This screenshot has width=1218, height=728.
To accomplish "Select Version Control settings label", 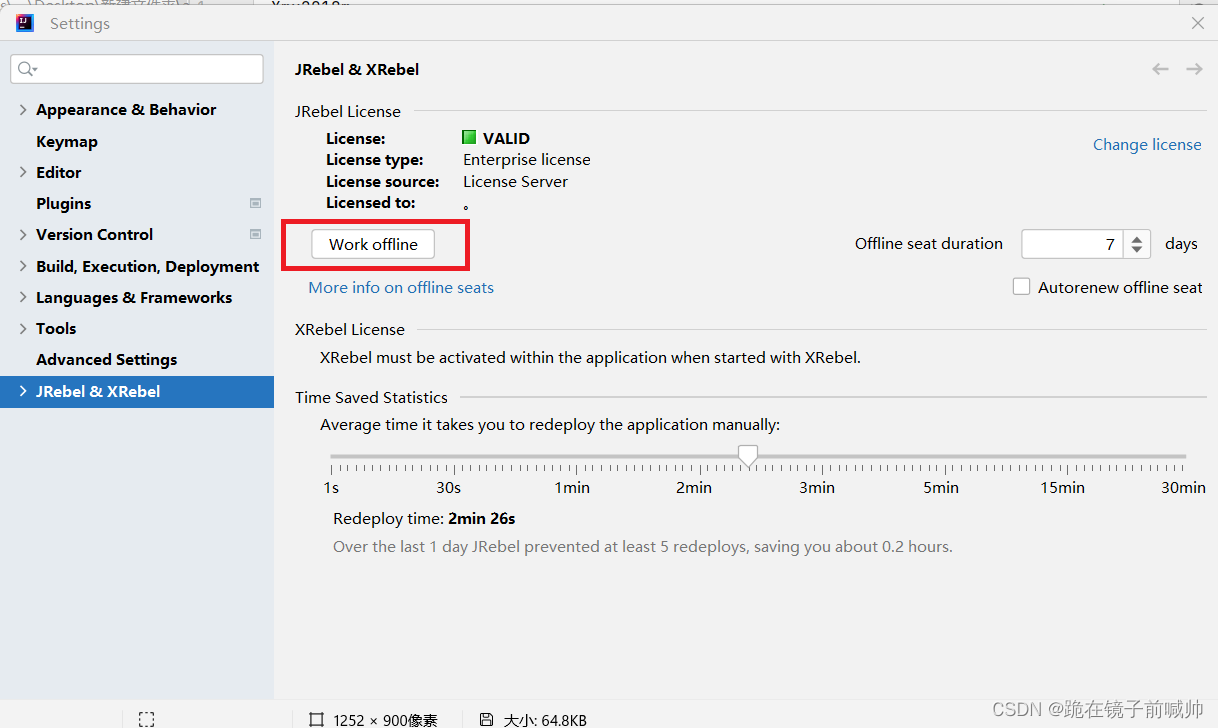I will pyautogui.click(x=95, y=235).
